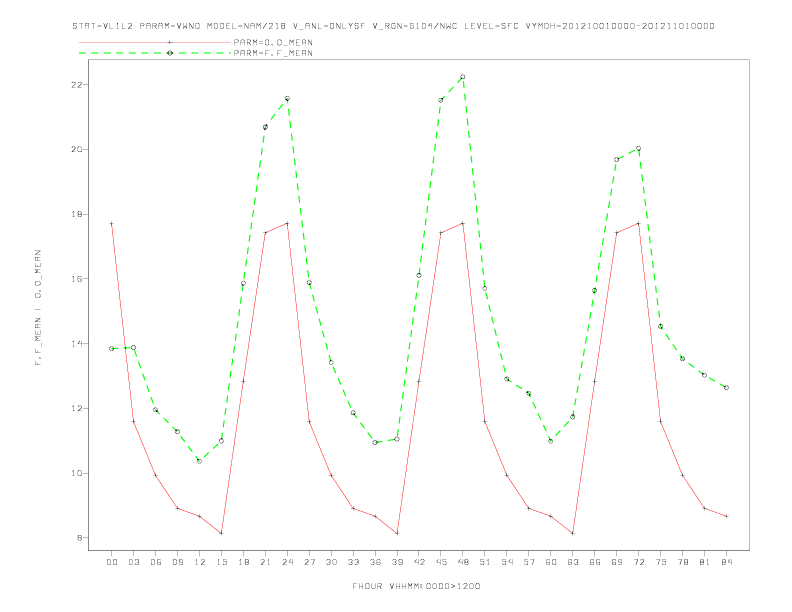The image size is (792, 612).
Task: Click the x-axis tick label 39
Action: pyautogui.click(x=397, y=562)
